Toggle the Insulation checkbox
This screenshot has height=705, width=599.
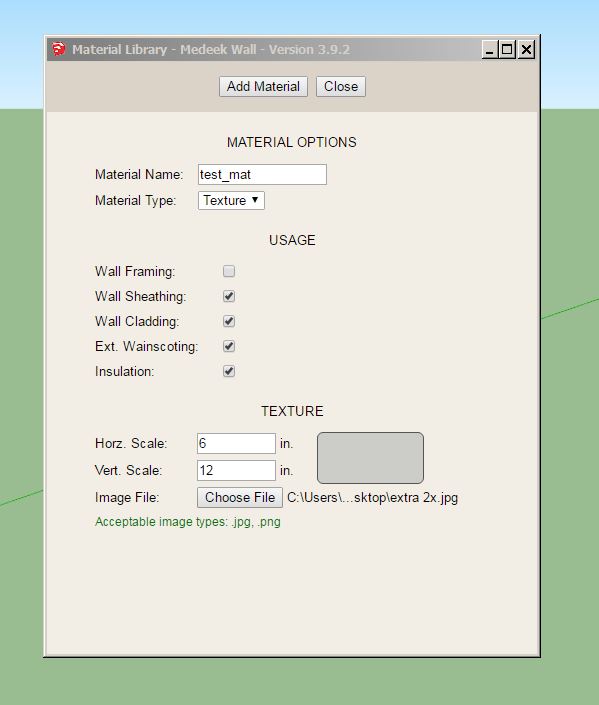coord(229,371)
